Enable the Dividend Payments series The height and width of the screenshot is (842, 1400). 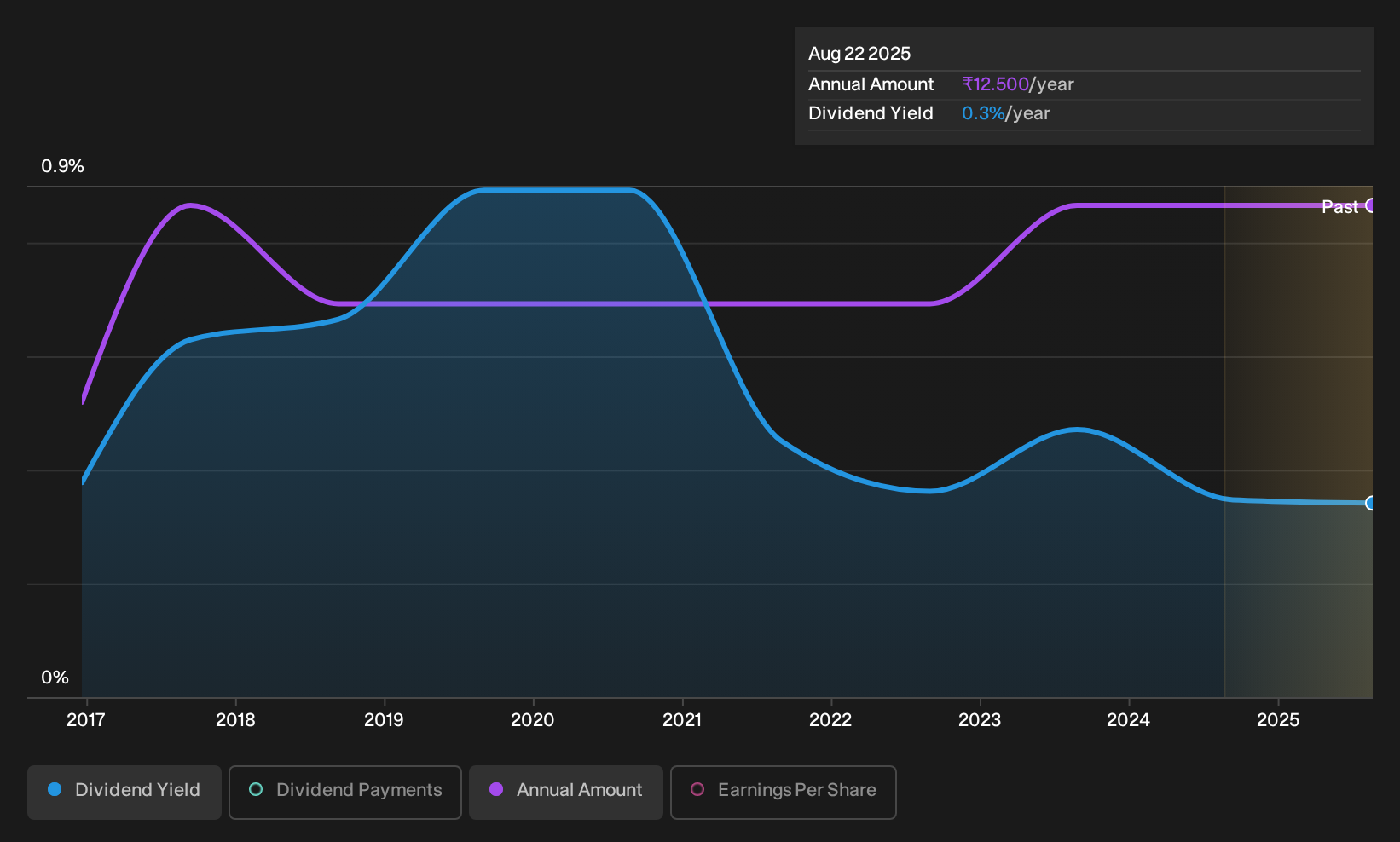pyautogui.click(x=345, y=793)
